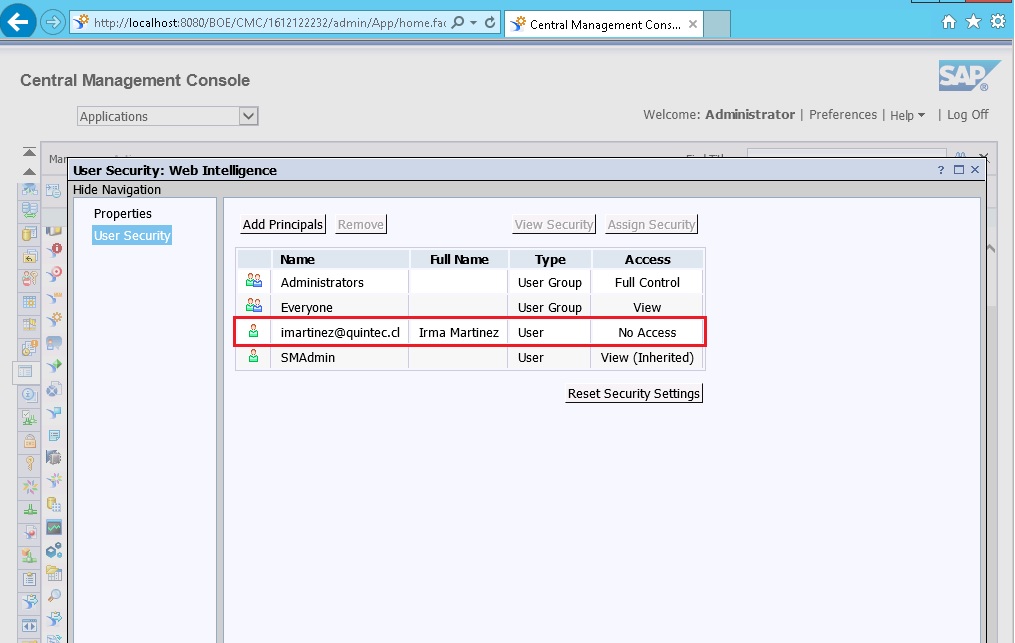Open the user-with-key icon in the sidebar

pyautogui.click(x=30, y=278)
